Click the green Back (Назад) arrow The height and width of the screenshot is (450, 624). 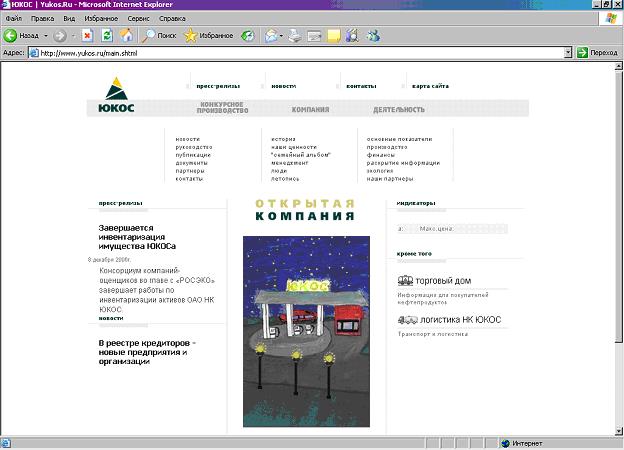10,36
